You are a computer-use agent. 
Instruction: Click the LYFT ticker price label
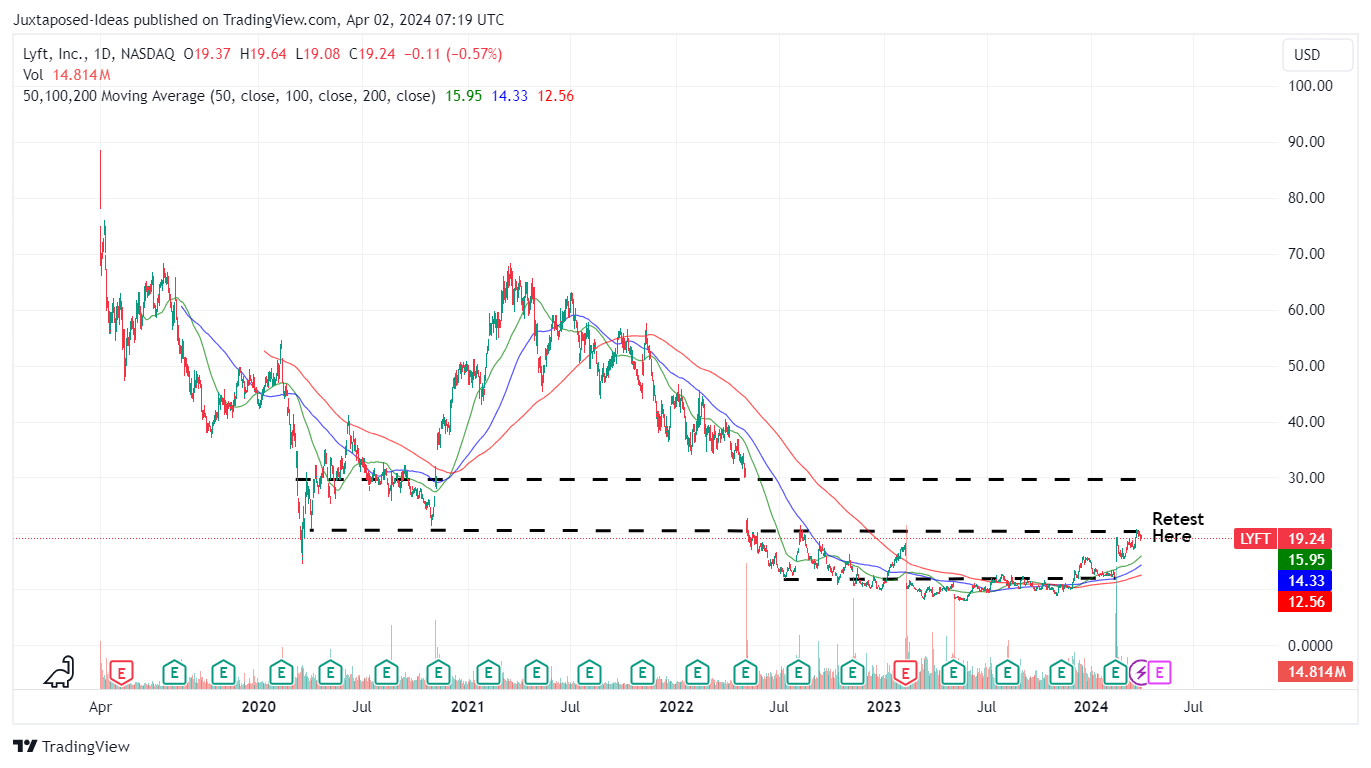[1255, 538]
